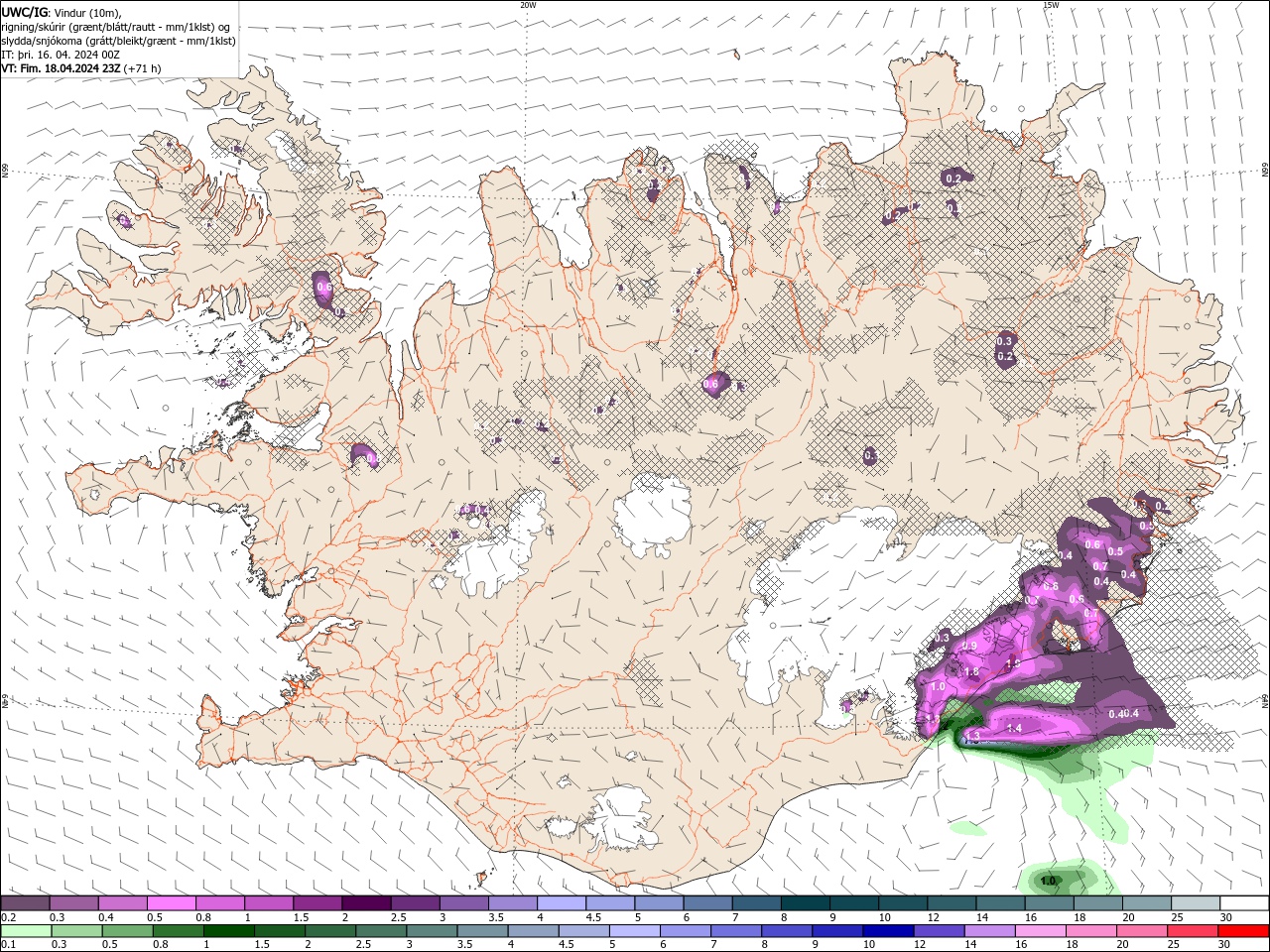
Task: Click the 'rigning/skúrir' legend description line
Action: tap(116, 27)
